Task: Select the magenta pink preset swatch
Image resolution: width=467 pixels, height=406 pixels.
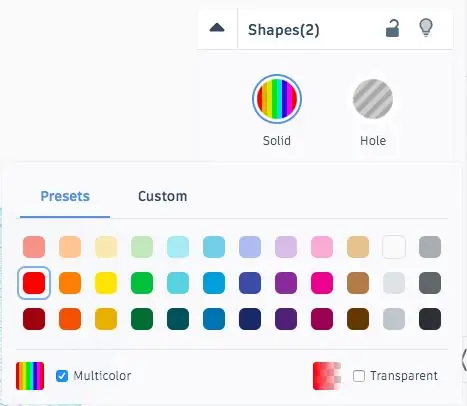Action: pos(322,283)
